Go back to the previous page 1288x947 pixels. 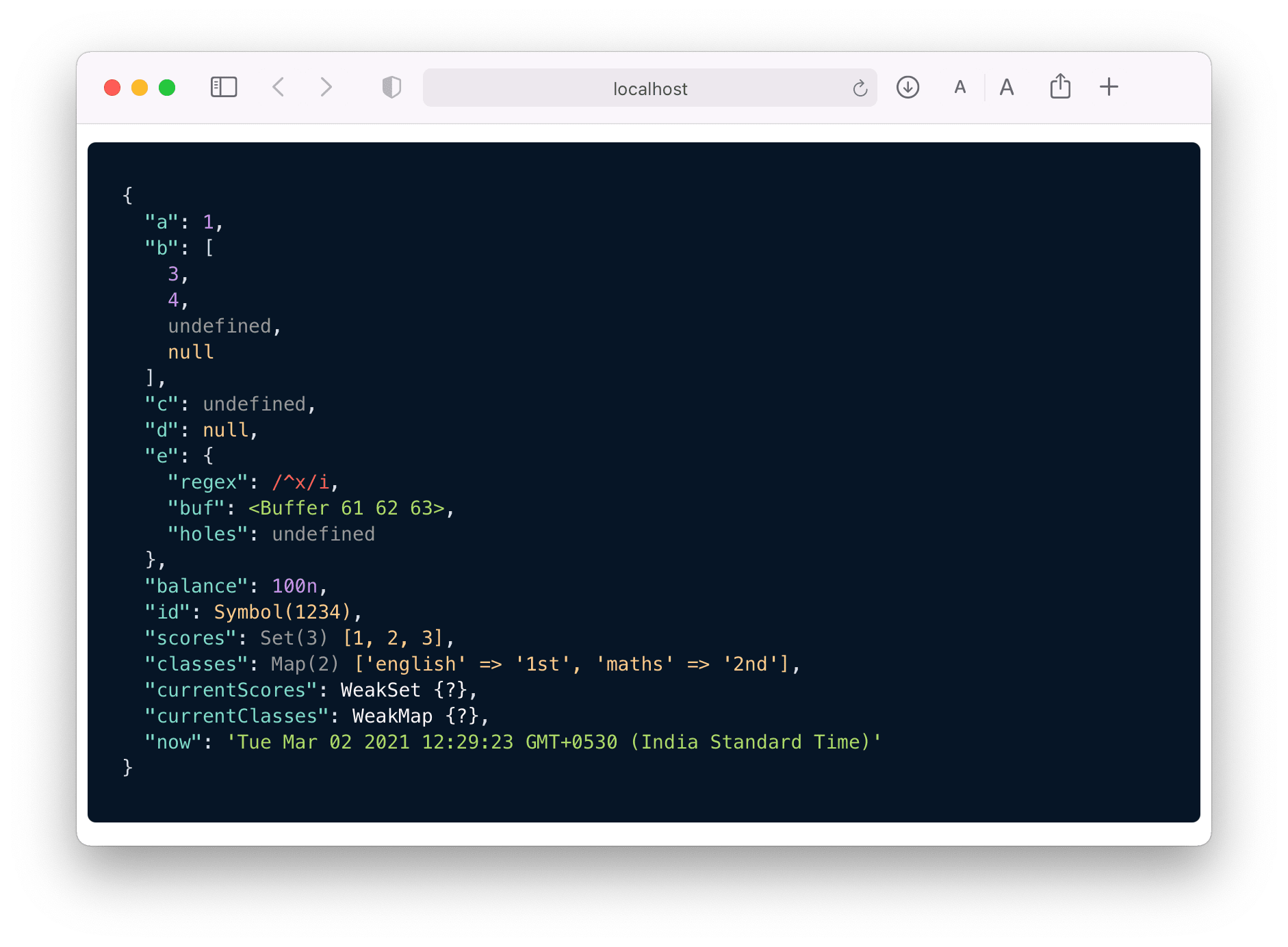(x=278, y=87)
